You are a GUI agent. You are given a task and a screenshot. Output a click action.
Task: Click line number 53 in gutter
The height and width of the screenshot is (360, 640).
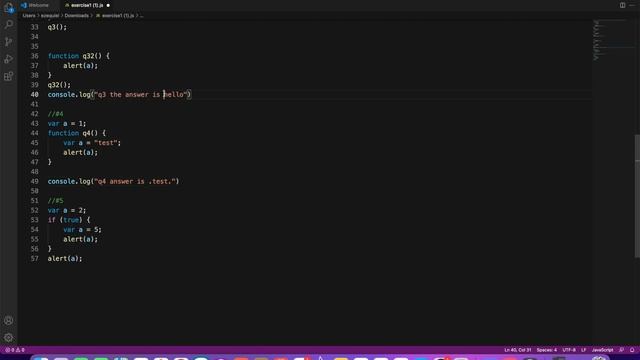pos(34,220)
